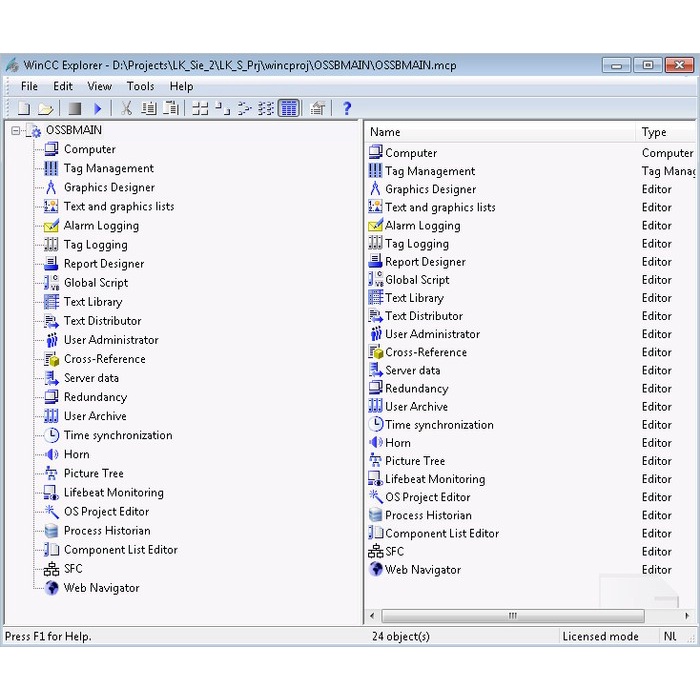
Task: Click the Open project folder icon
Action: pyautogui.click(x=45, y=108)
